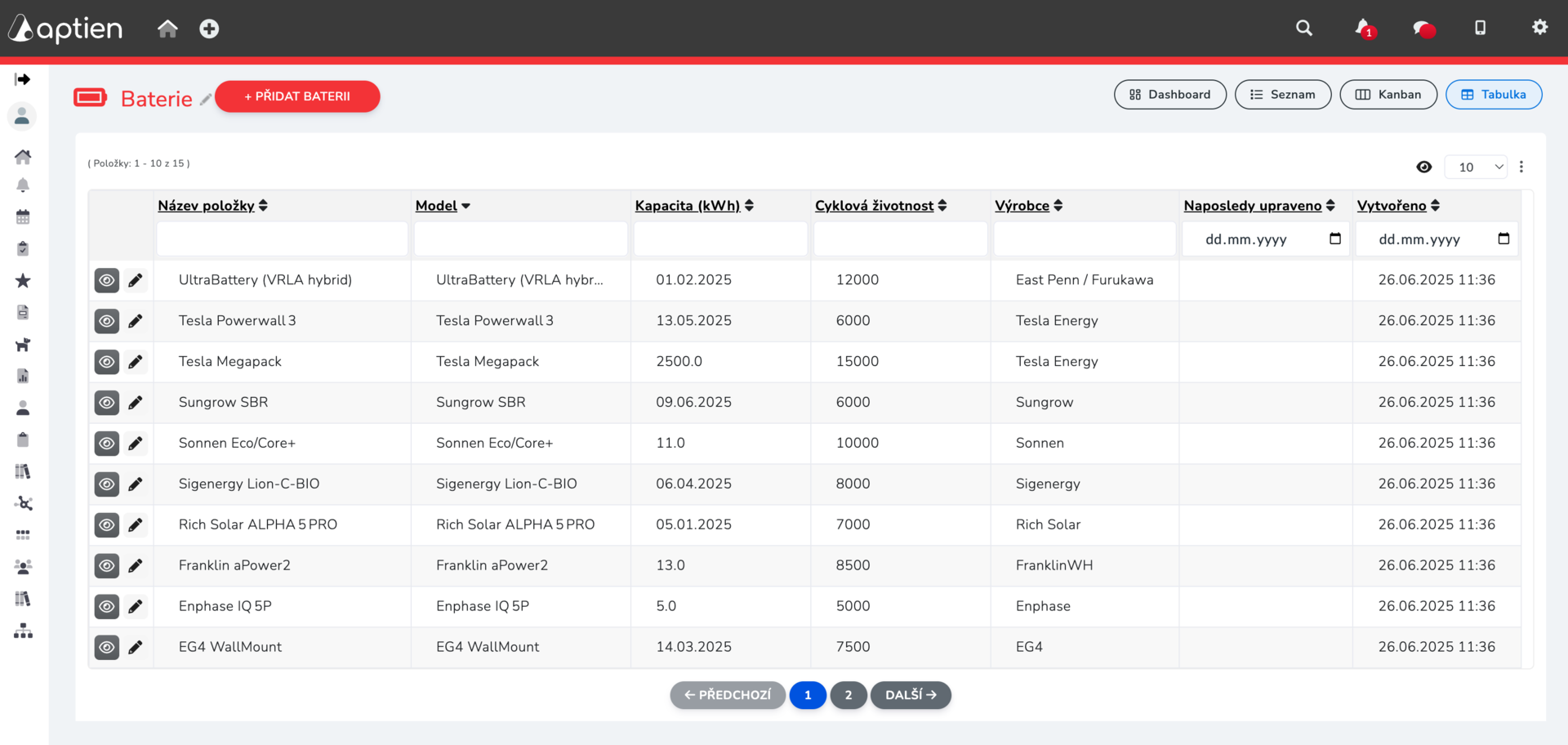This screenshot has width=1568, height=745.
Task: Click the plus add icon in top bar
Action: coord(209,29)
